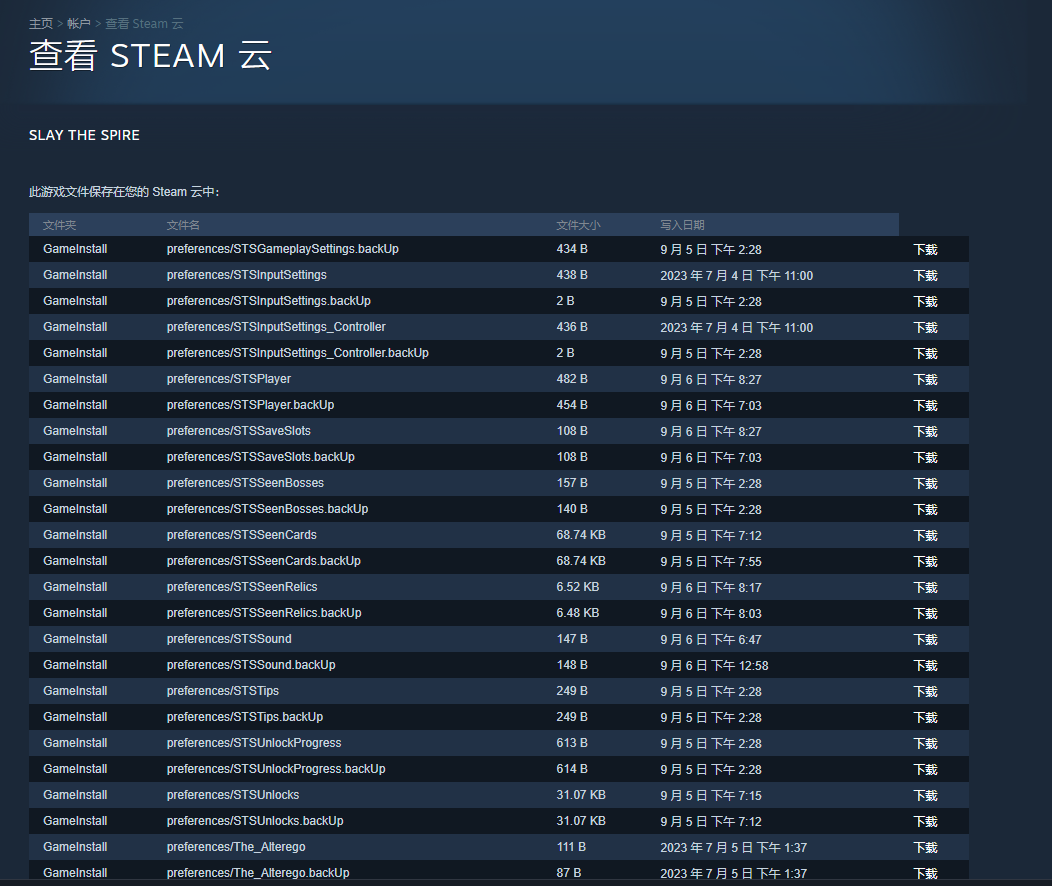Select filename preferences/STSUnlocks
1052x886 pixels.
tap(233, 795)
